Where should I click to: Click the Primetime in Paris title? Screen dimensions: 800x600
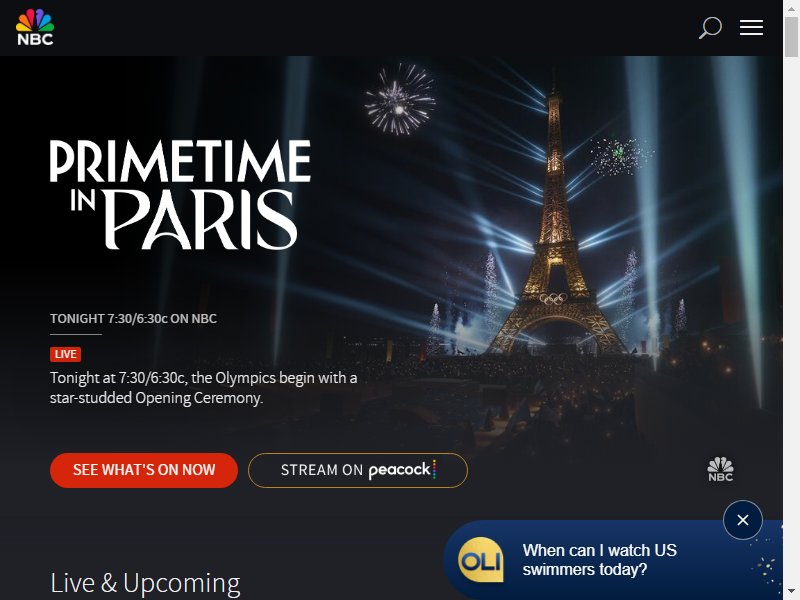pyautogui.click(x=180, y=194)
